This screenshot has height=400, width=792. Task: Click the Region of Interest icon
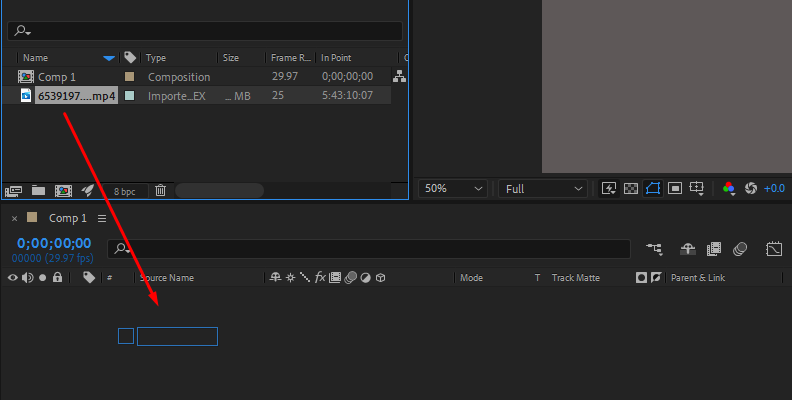(675, 188)
